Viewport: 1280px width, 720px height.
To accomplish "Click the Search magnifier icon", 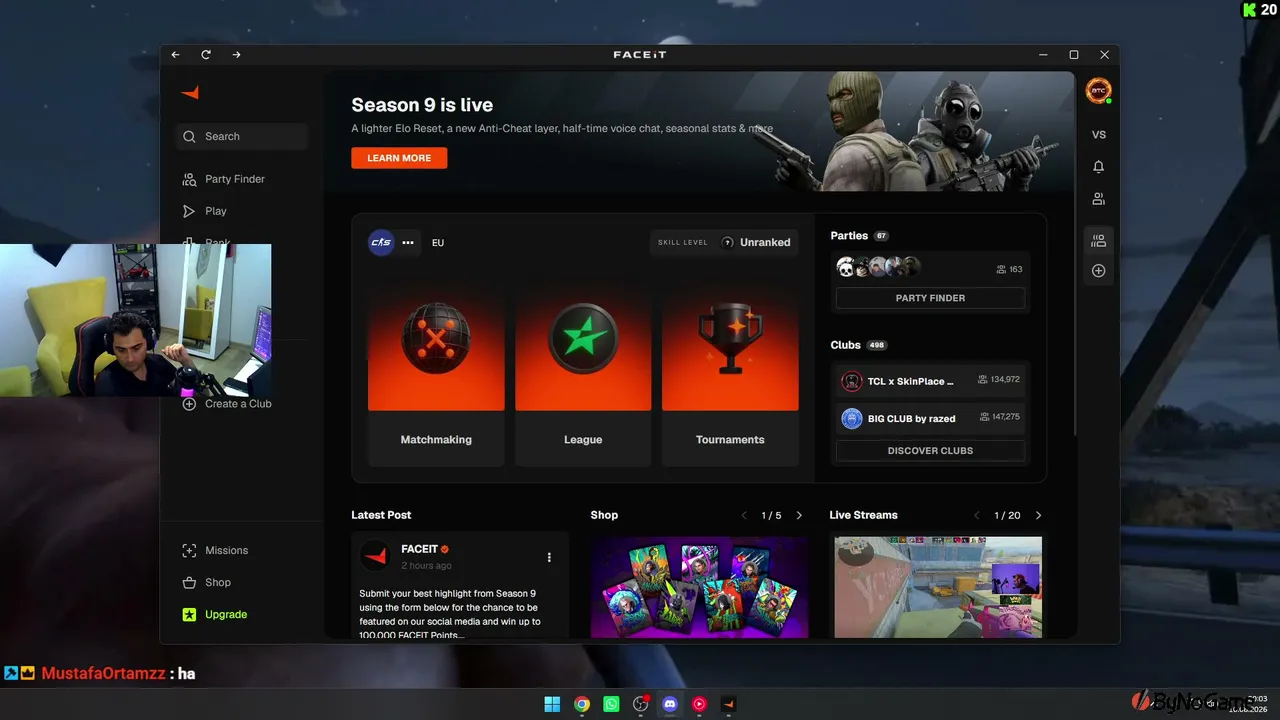I will 189,137.
